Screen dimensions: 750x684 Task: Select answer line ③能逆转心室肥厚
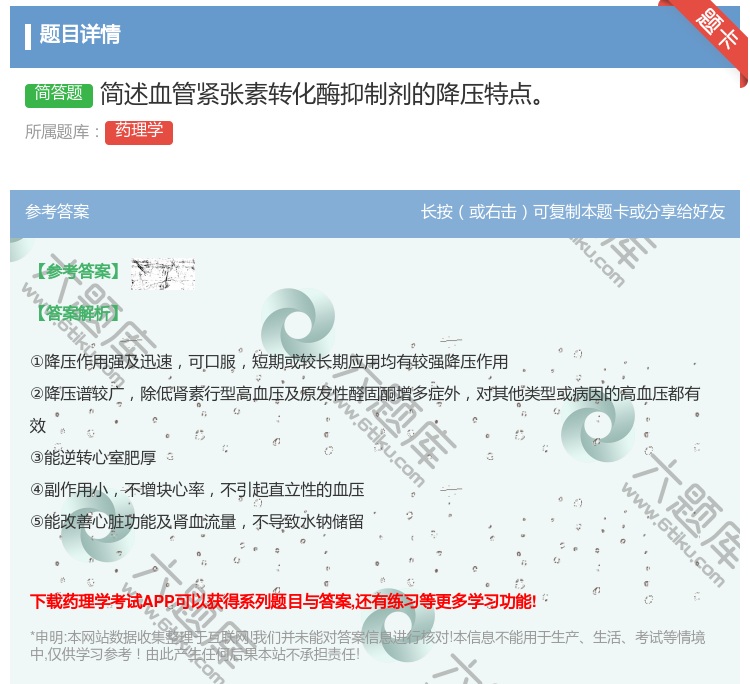pyautogui.click(x=93, y=458)
